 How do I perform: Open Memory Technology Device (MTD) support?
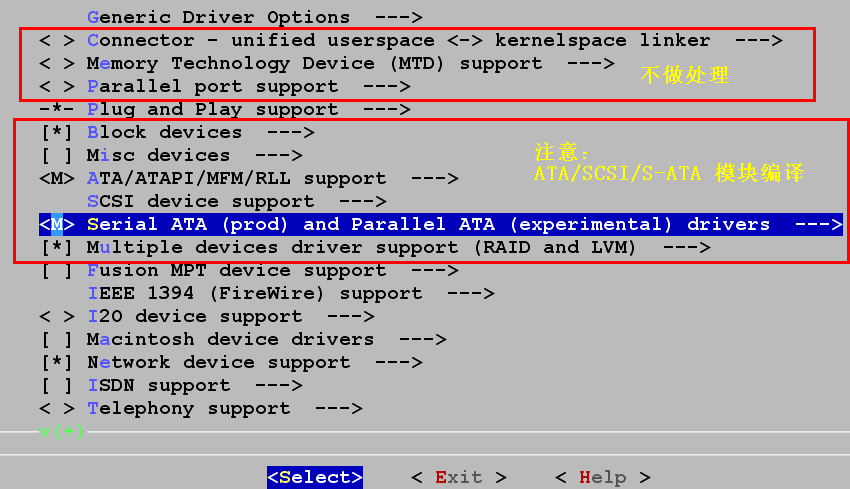coord(314,64)
